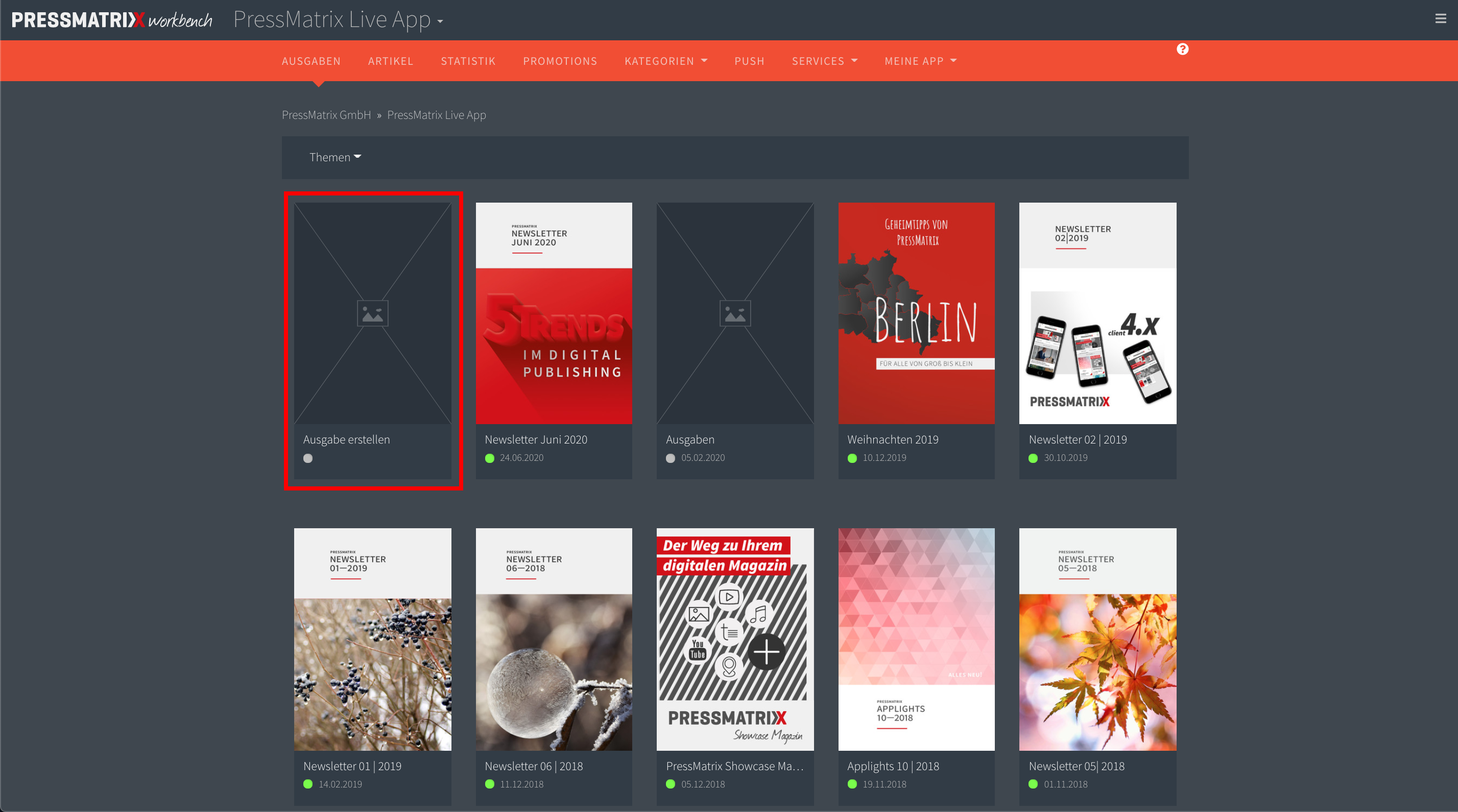The width and height of the screenshot is (1458, 812).
Task: Click the date 05.12.2018
Action: (x=702, y=784)
